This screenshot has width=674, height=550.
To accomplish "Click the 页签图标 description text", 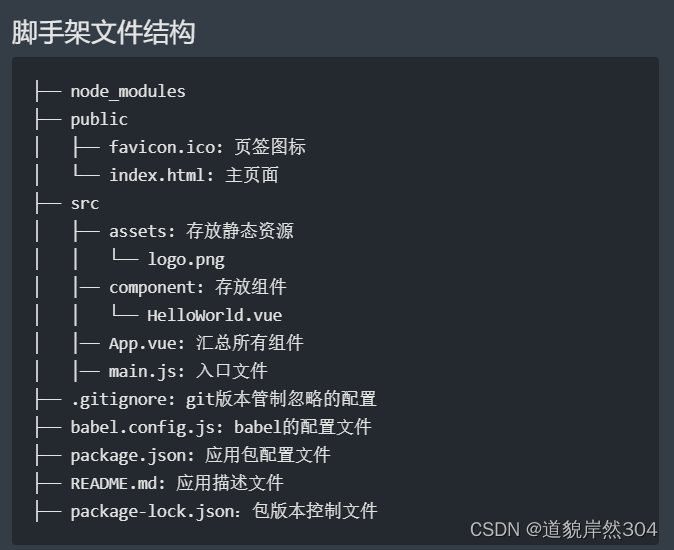I will click(270, 147).
